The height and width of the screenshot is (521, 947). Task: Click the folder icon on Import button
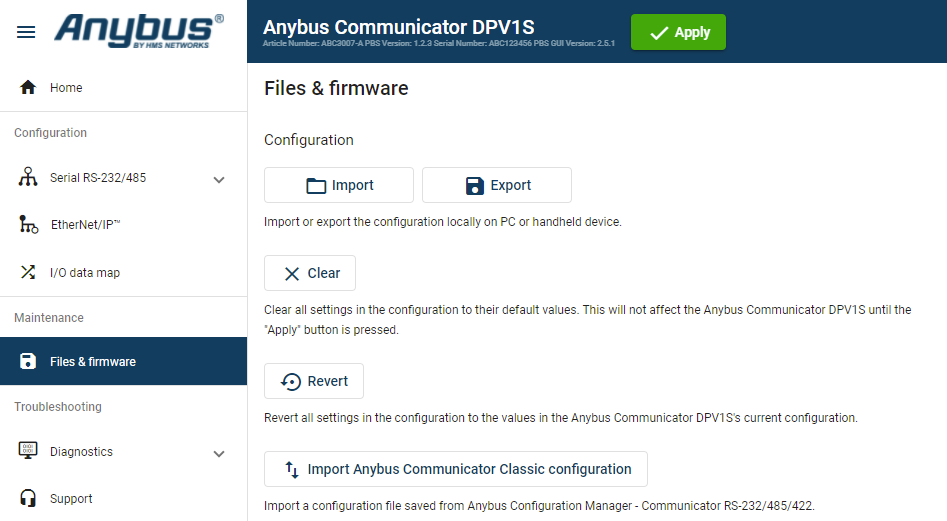click(x=316, y=185)
